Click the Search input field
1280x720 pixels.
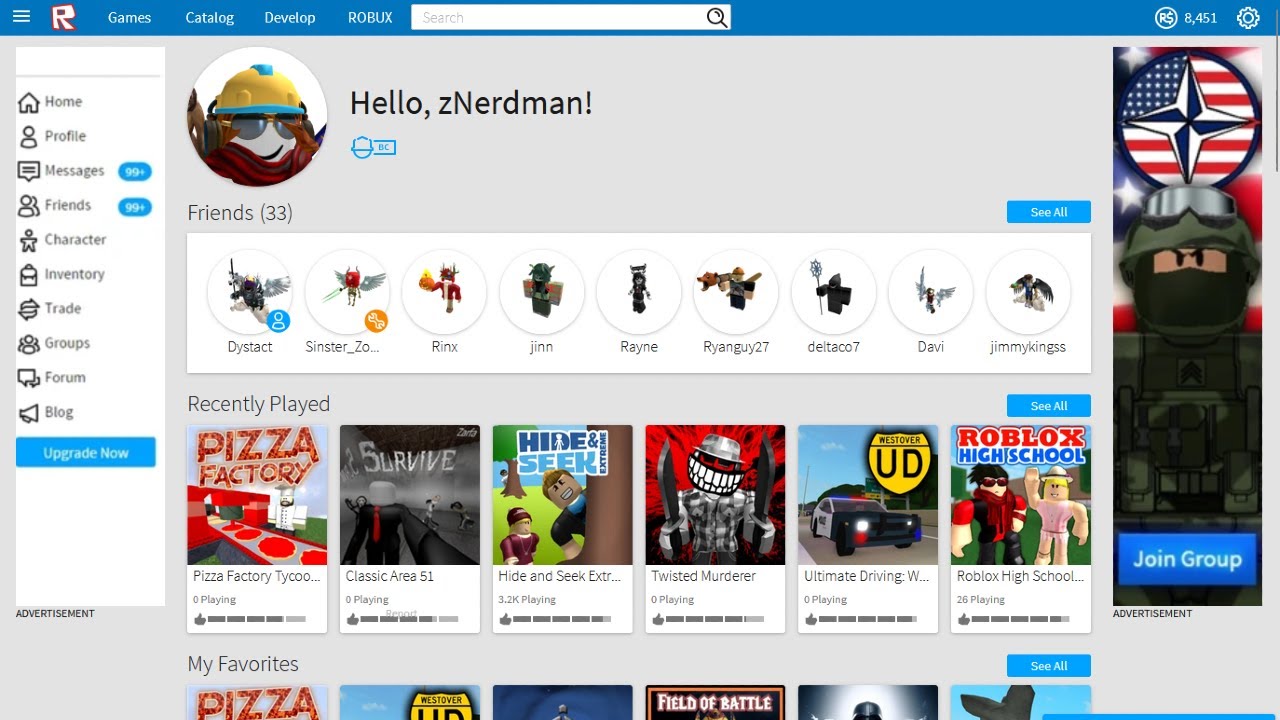[557, 17]
